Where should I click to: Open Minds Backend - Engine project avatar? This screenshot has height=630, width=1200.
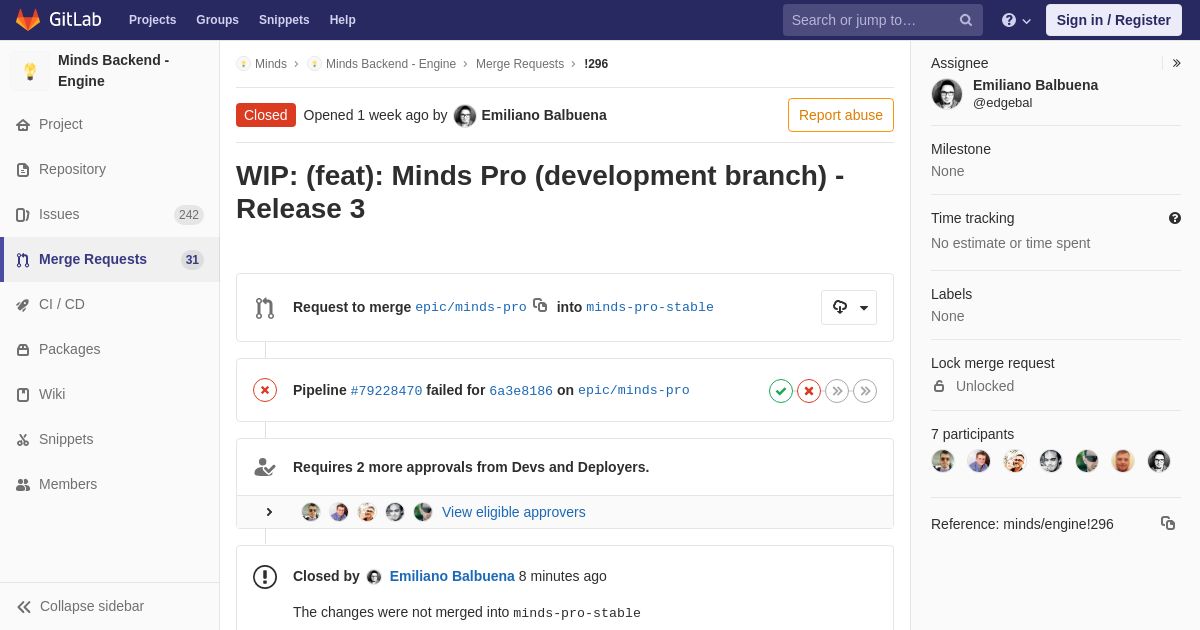[x=30, y=71]
